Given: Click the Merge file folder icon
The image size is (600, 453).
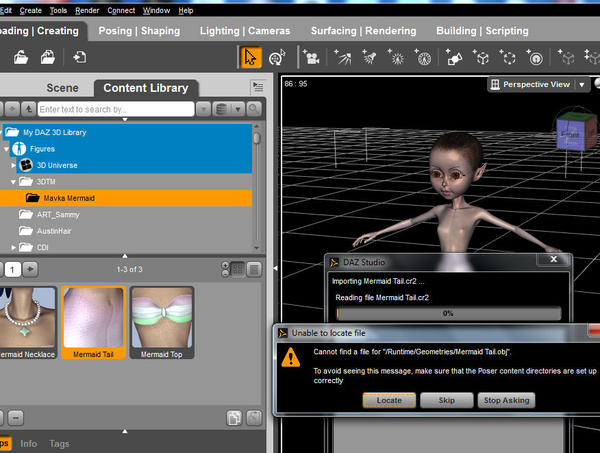Looking at the screenshot, I should (47, 58).
